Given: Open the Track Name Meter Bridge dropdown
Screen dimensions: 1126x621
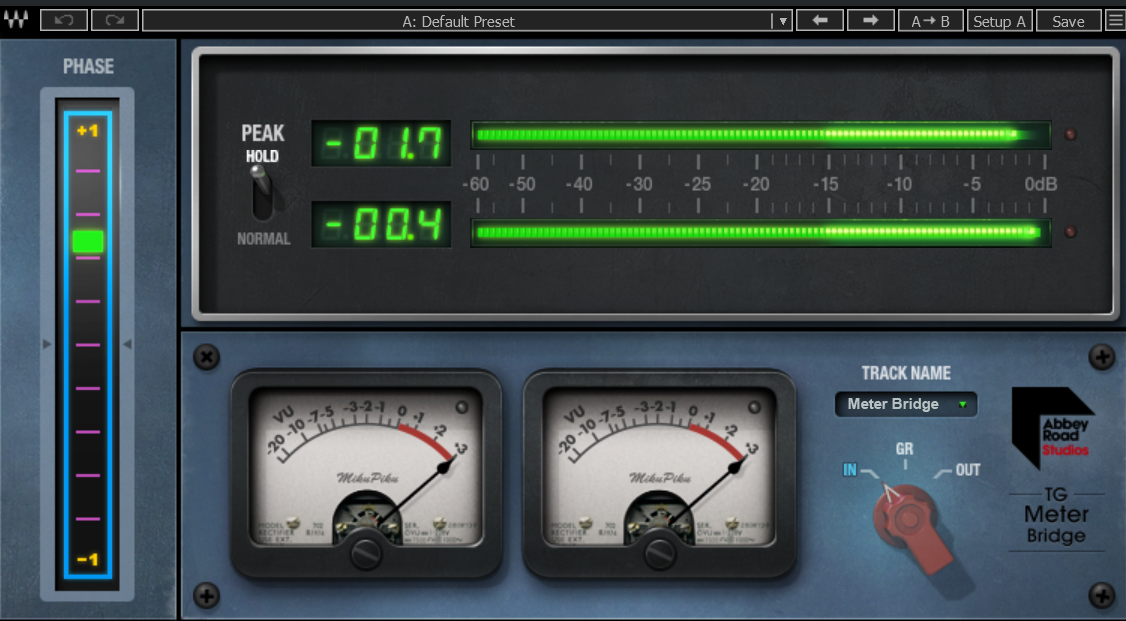Looking at the screenshot, I should [x=906, y=404].
